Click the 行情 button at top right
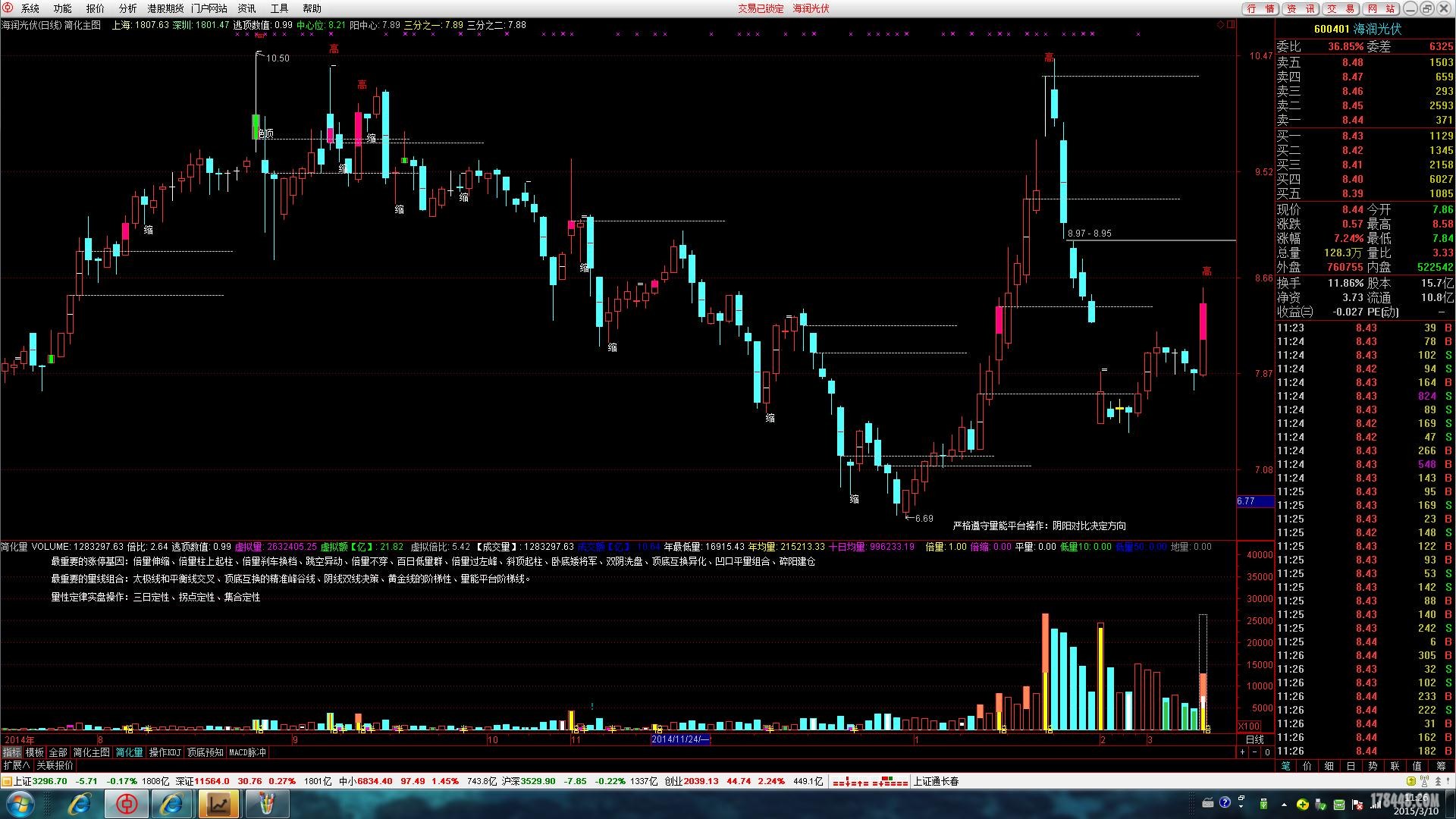This screenshot has height=819, width=1456. click(1260, 8)
